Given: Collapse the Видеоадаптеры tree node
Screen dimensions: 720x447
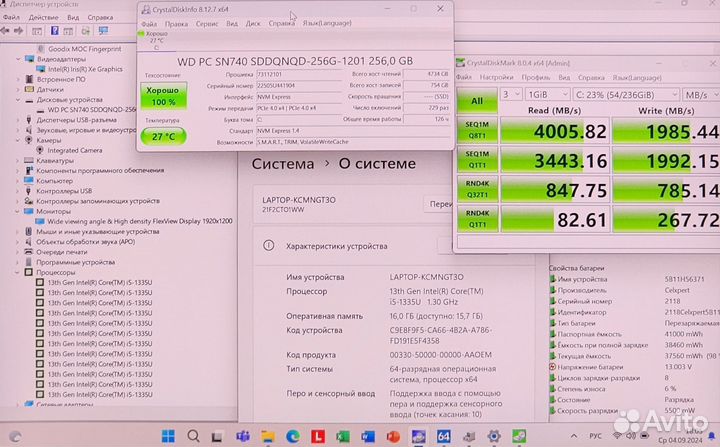Looking at the screenshot, I should click(x=18, y=59).
